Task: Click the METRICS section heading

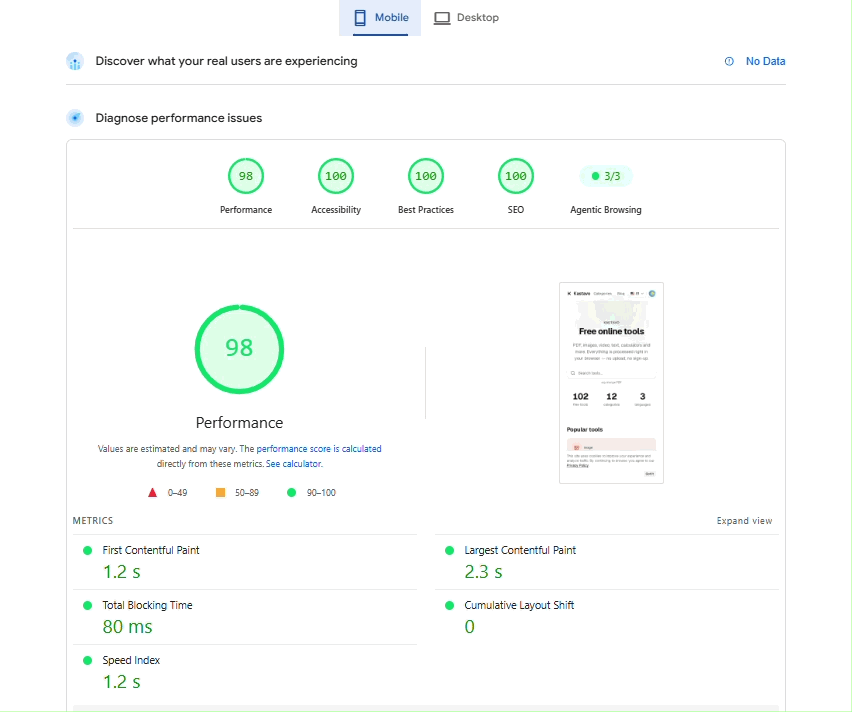Action: click(x=93, y=521)
